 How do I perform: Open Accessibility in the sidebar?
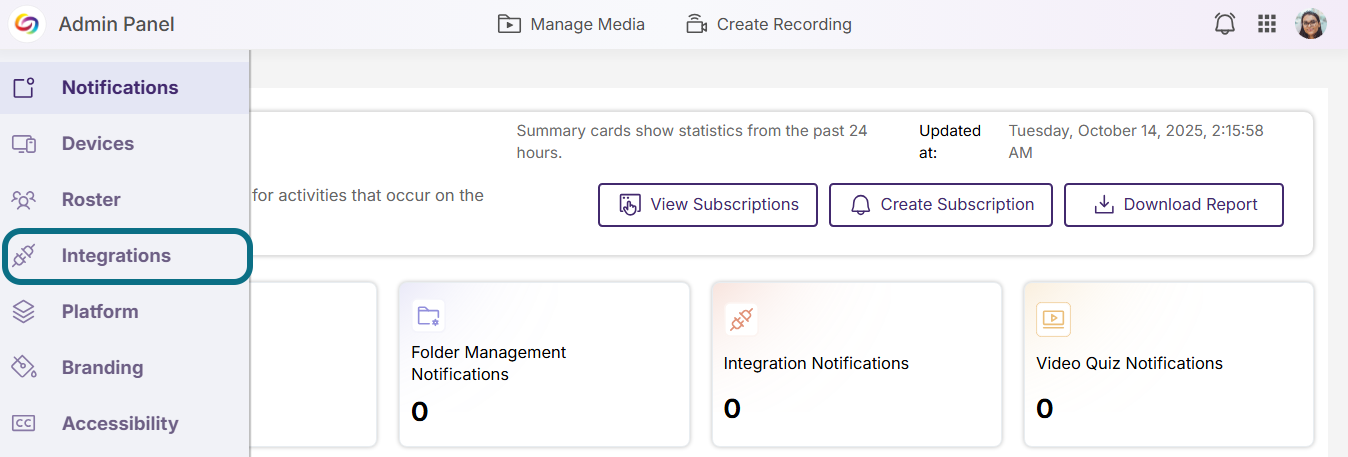124,424
